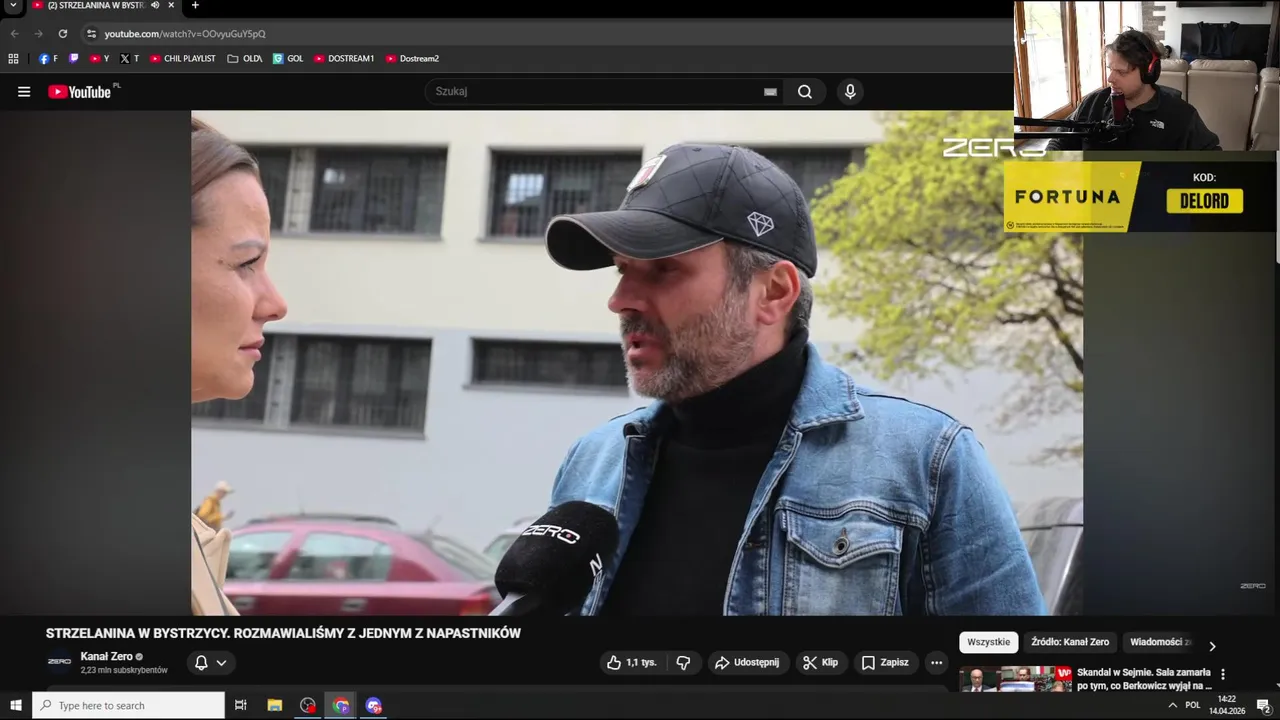The width and height of the screenshot is (1280, 720).
Task: Open Skandal w Sejmie video thumbnail
Action: point(1015,679)
